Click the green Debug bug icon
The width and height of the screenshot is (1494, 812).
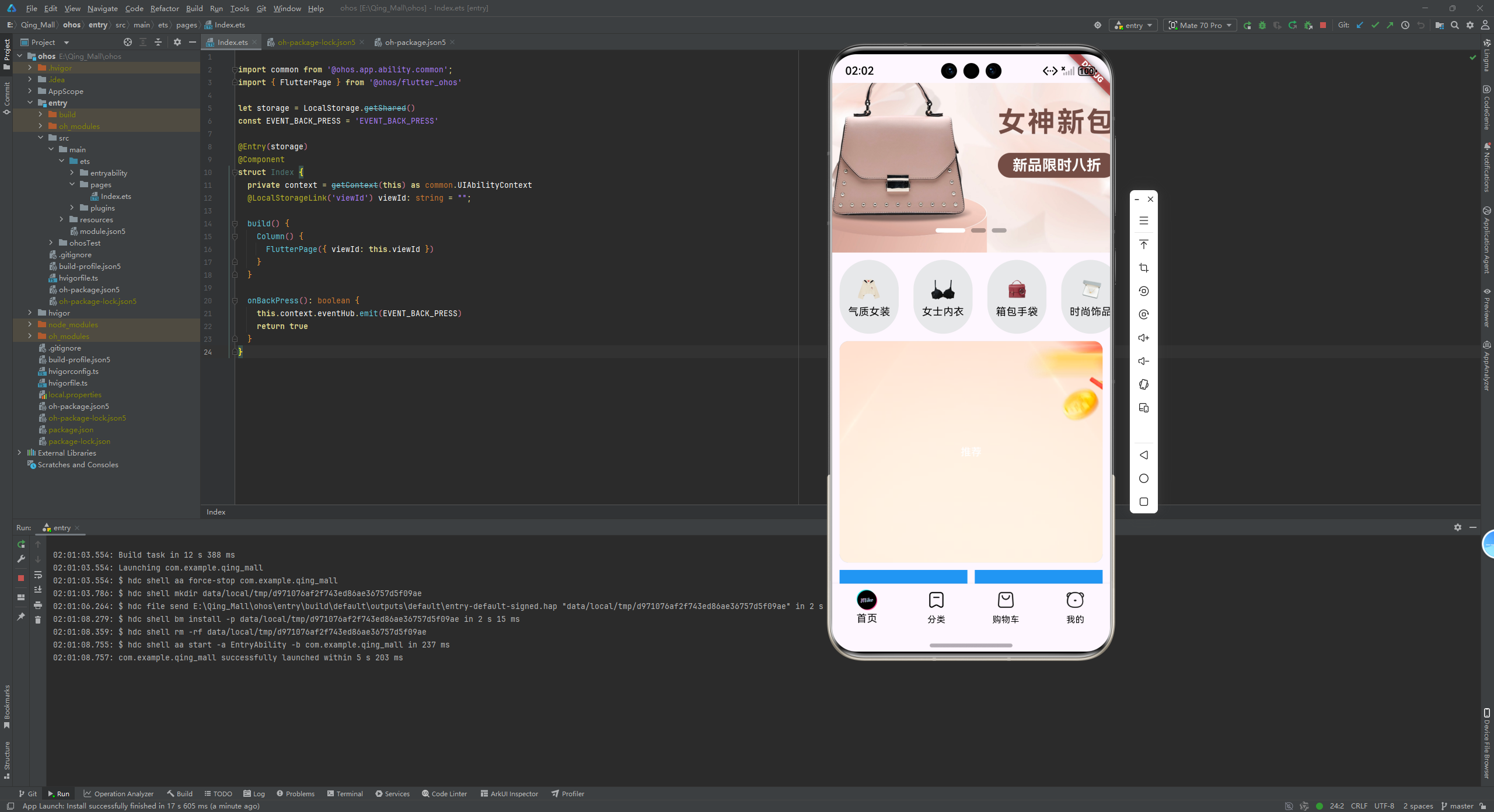point(1262,25)
